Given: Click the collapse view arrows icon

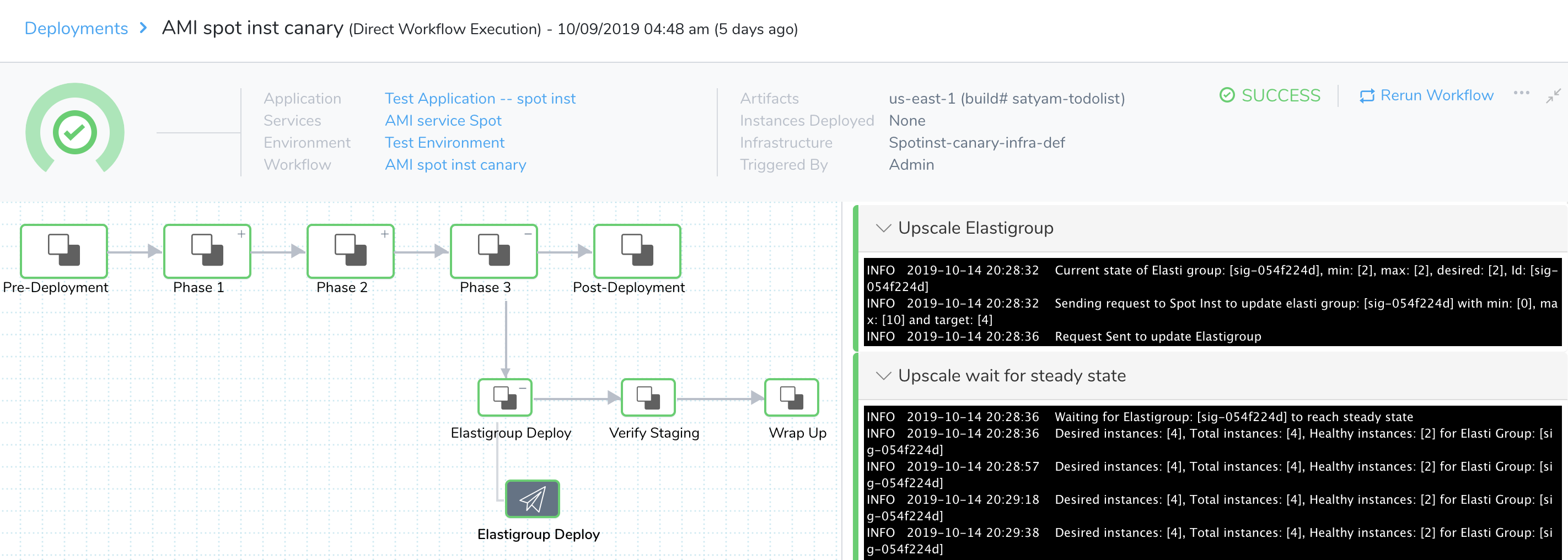Looking at the screenshot, I should [x=1554, y=95].
